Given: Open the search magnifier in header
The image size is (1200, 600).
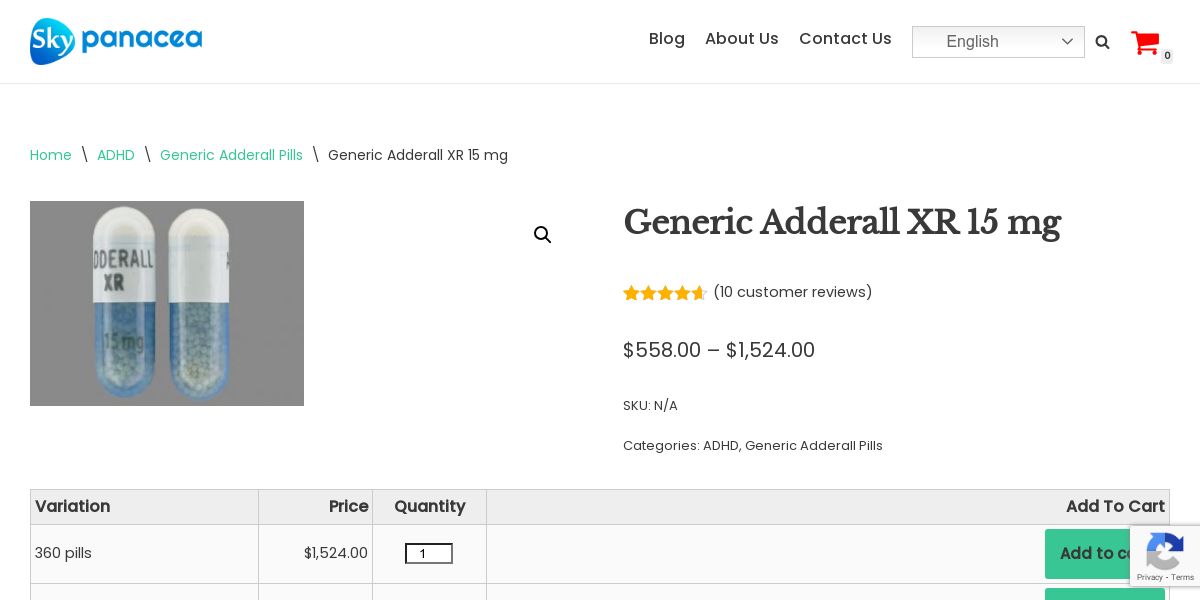Looking at the screenshot, I should pos(1102,42).
